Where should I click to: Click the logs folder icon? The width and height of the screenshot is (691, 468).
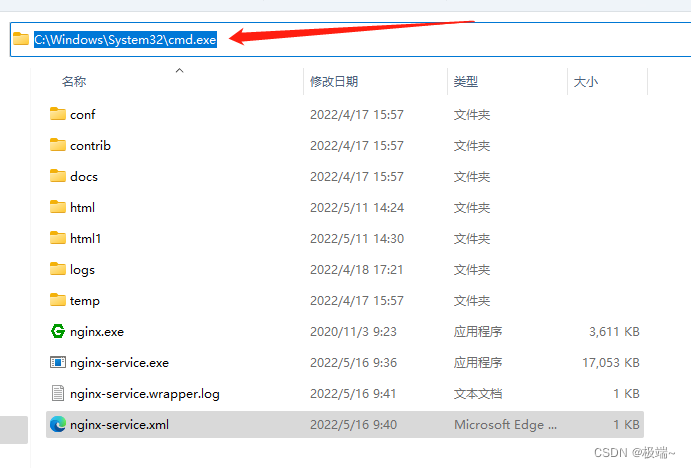click(58, 269)
